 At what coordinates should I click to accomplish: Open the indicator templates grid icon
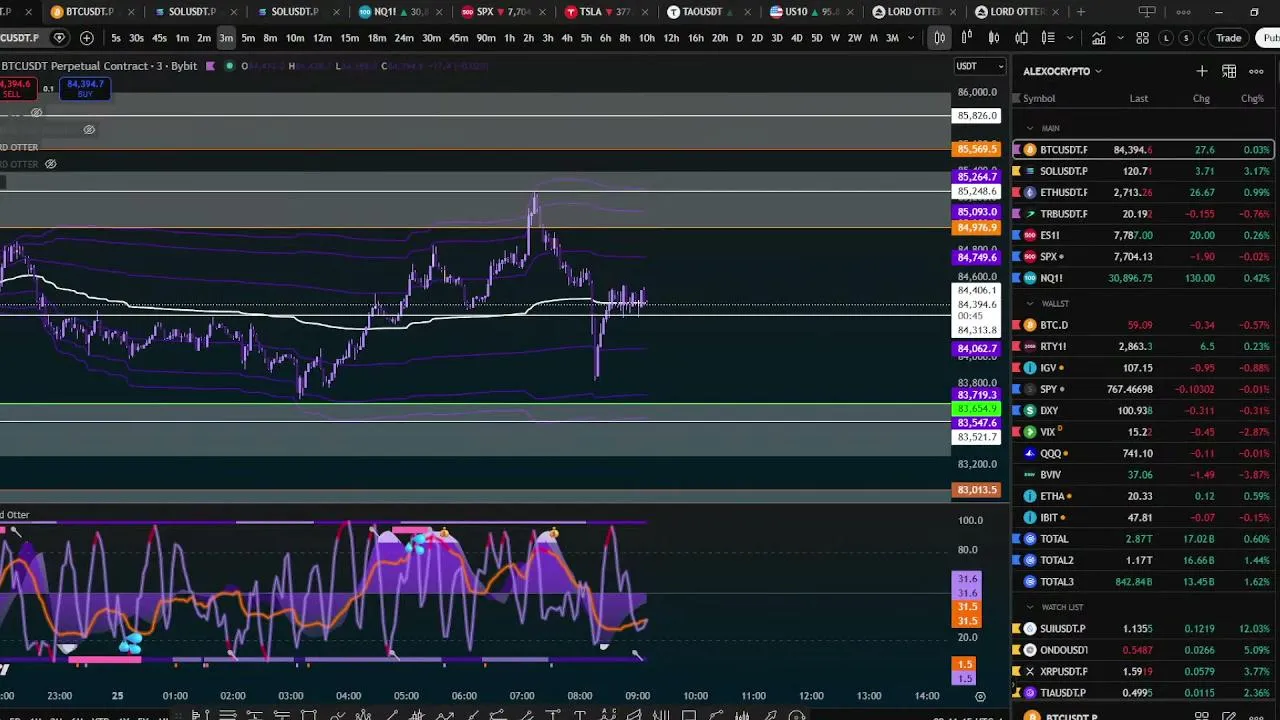[x=1142, y=38]
